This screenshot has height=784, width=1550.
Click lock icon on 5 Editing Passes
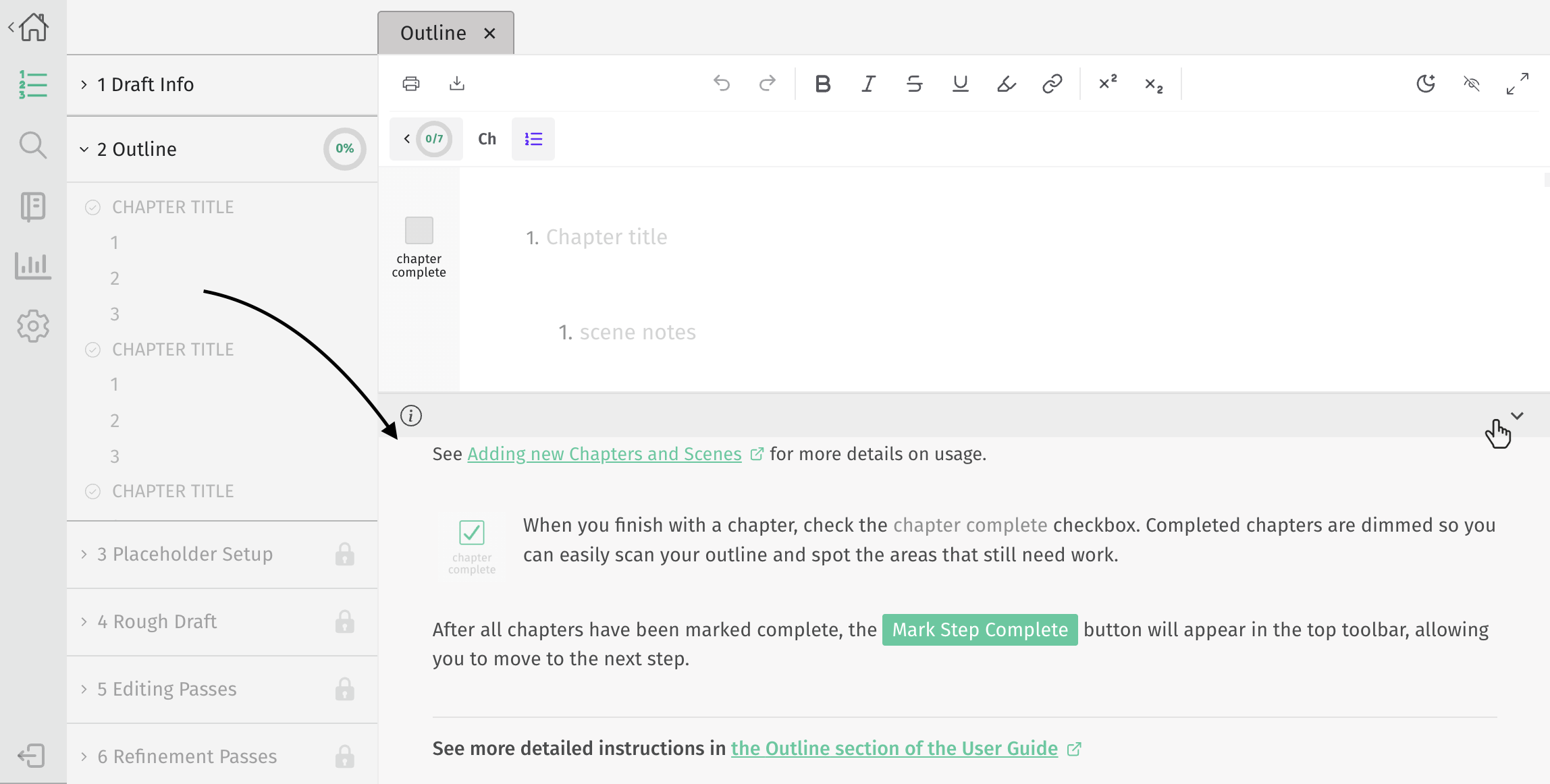345,689
